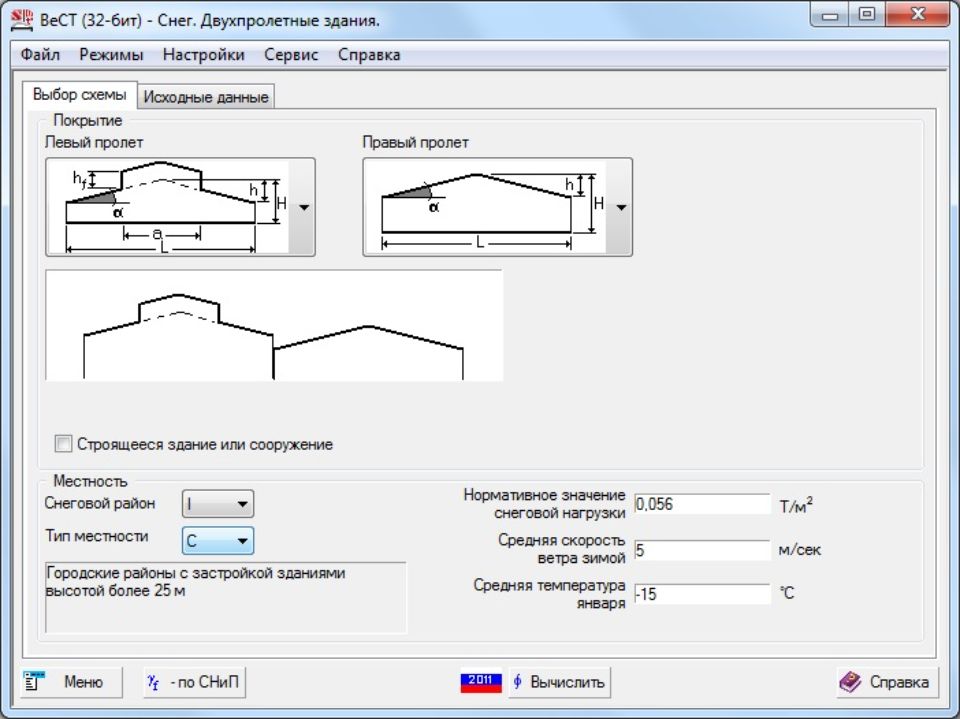
Task: Click the average January temperature field
Action: tap(701, 594)
